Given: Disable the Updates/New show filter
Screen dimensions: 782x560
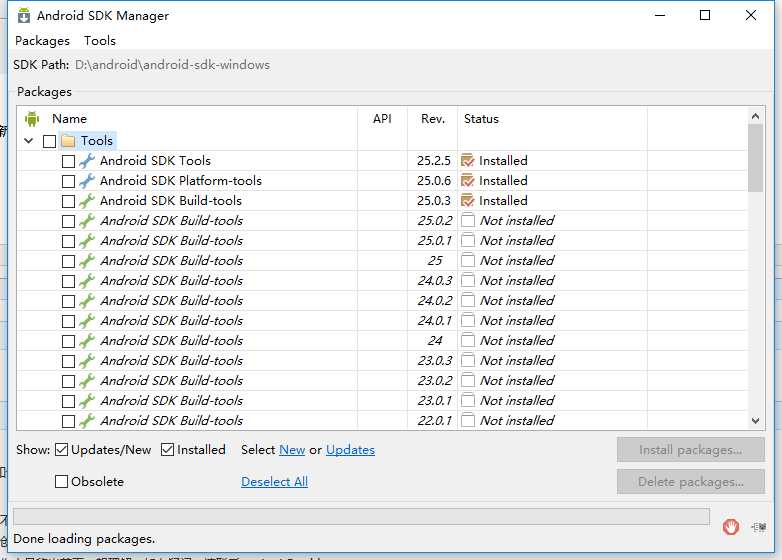Looking at the screenshot, I should click(x=61, y=450).
